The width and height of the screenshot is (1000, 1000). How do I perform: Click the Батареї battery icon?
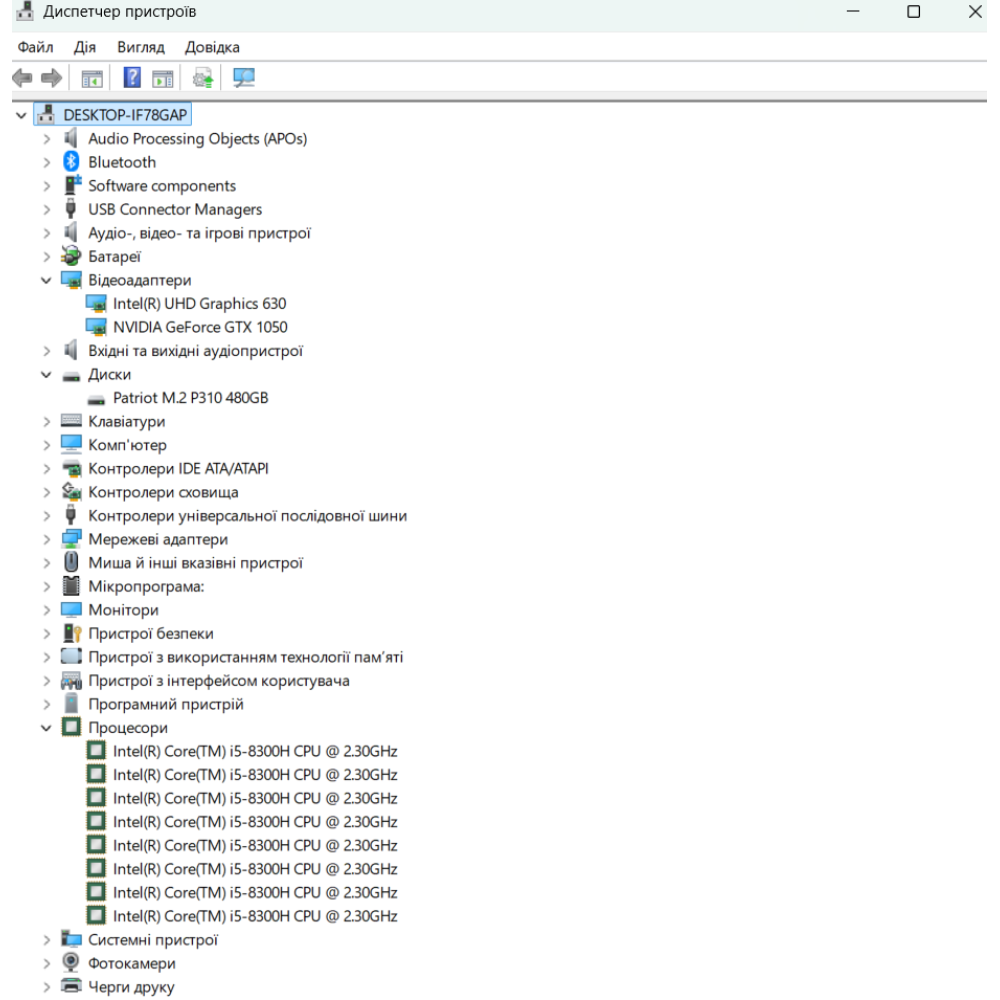click(71, 256)
